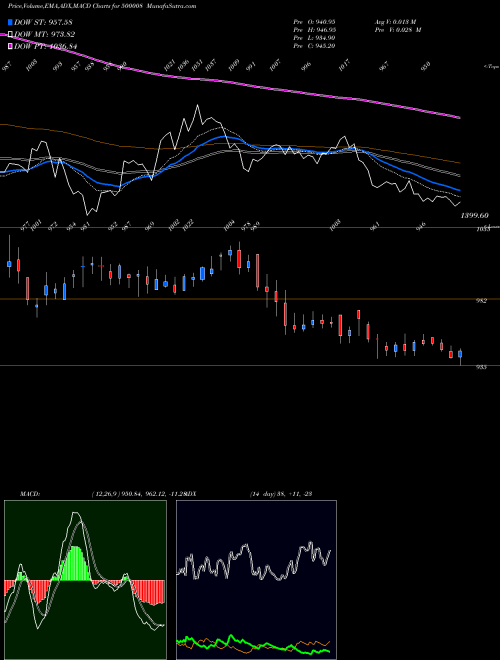Screen dimensions: 500x660
Task: Open the ADX indicator chart panel
Action: [256, 580]
